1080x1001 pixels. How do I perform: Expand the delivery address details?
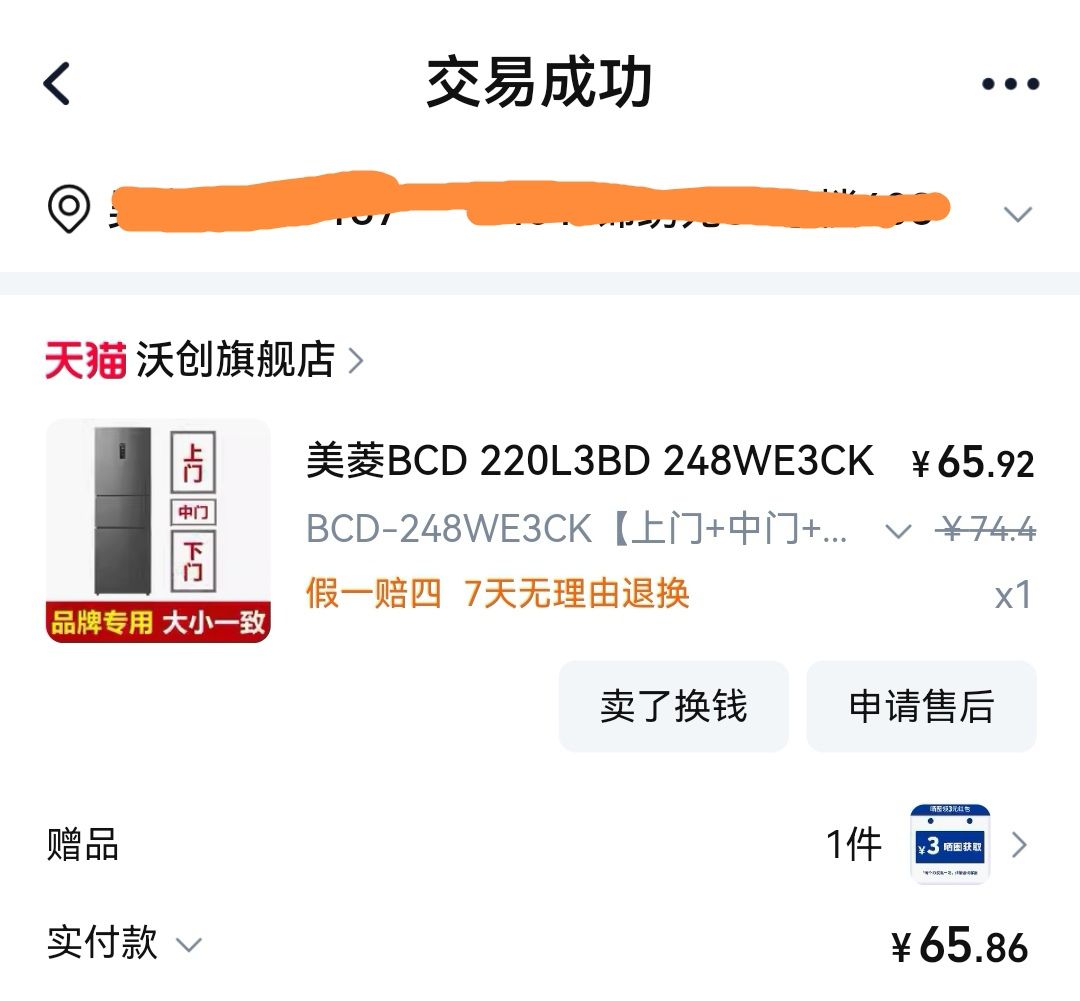[1017, 214]
